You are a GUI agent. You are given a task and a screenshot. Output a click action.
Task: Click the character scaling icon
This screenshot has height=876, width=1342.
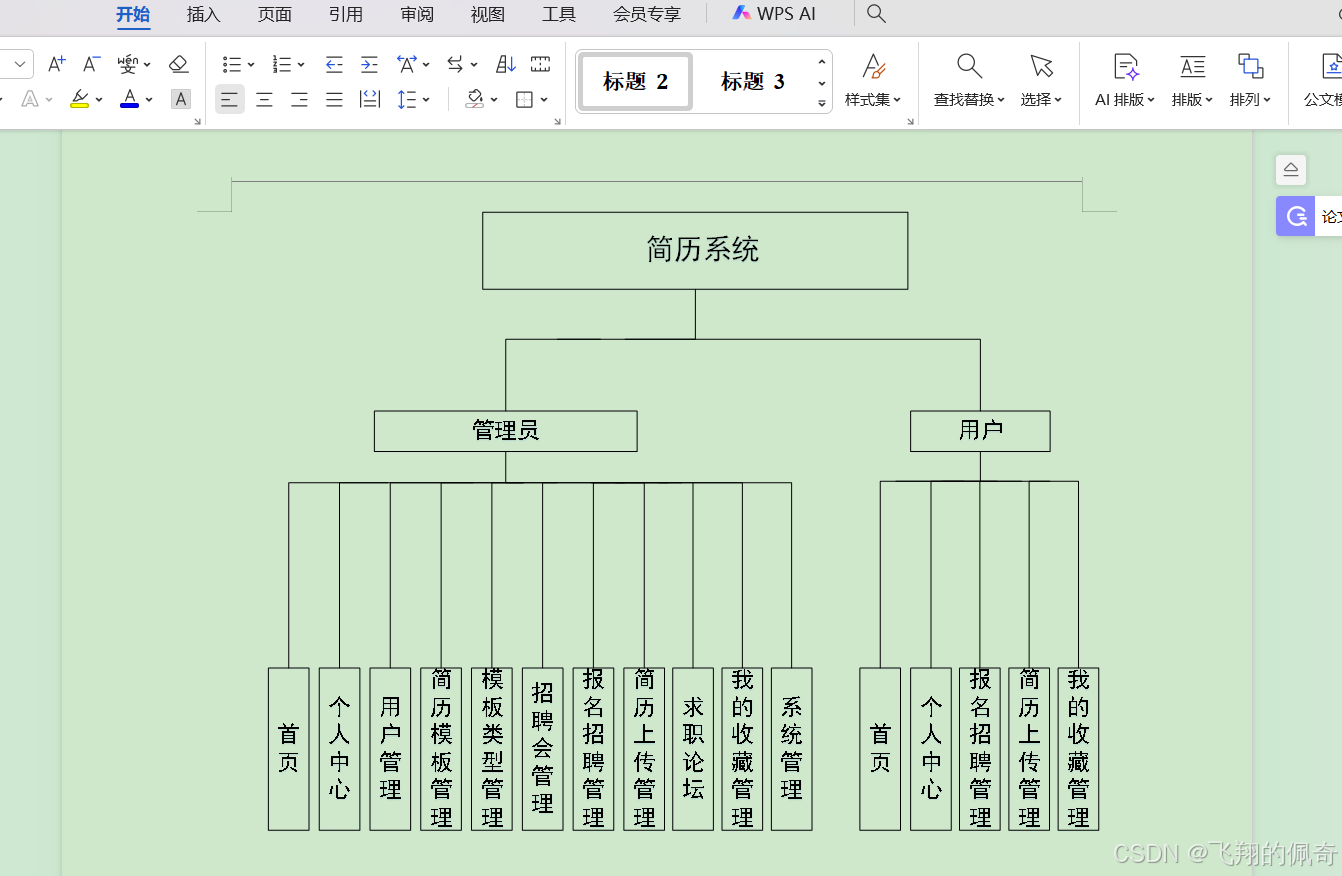(406, 64)
